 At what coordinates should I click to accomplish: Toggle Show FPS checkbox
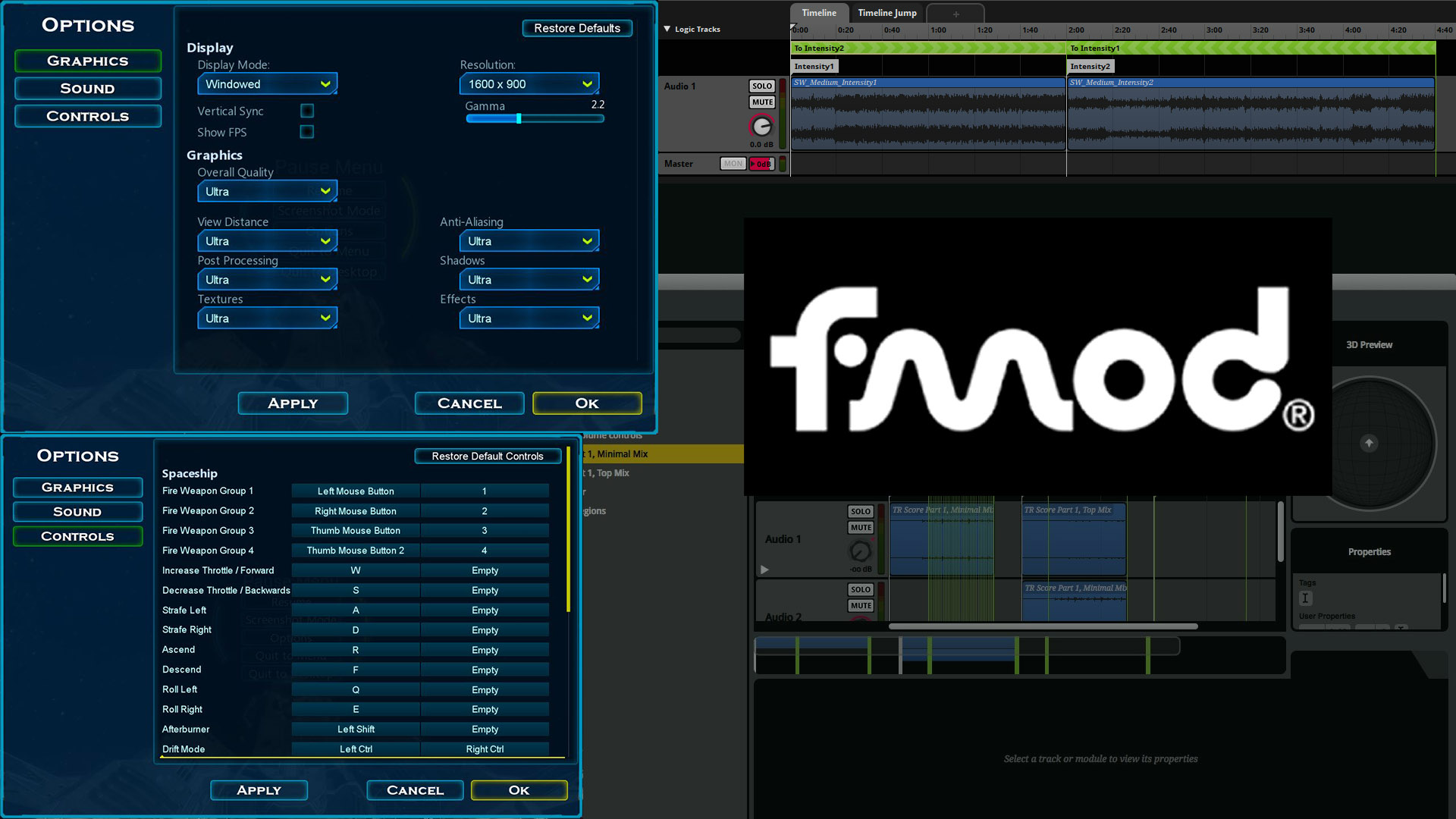pos(307,132)
